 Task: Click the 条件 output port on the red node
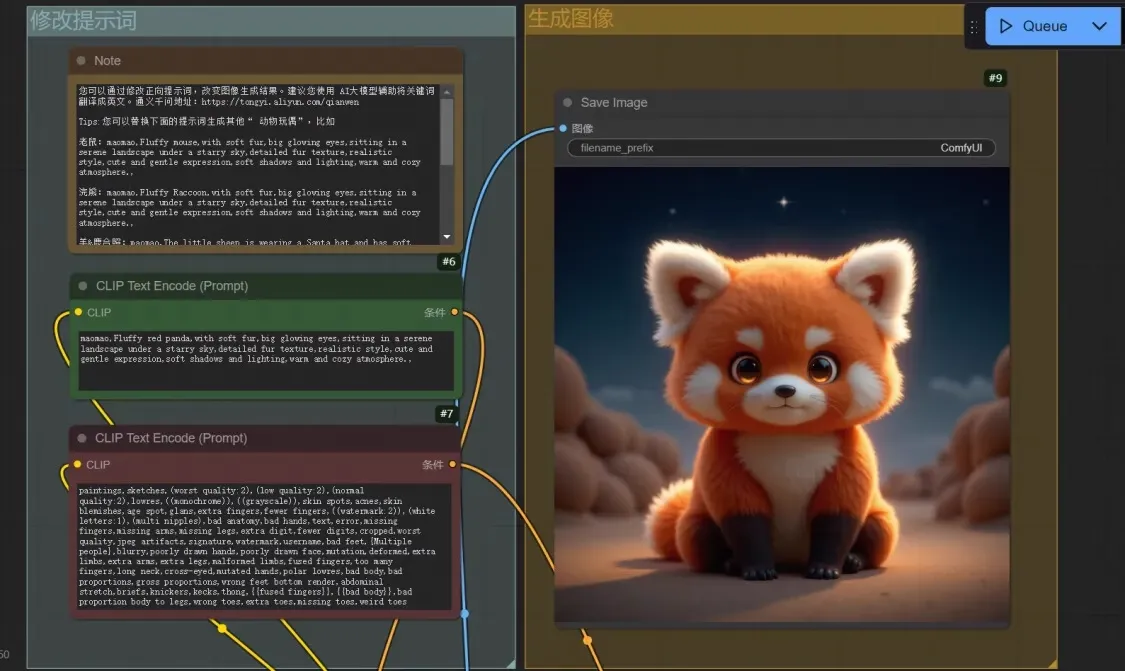[453, 464]
